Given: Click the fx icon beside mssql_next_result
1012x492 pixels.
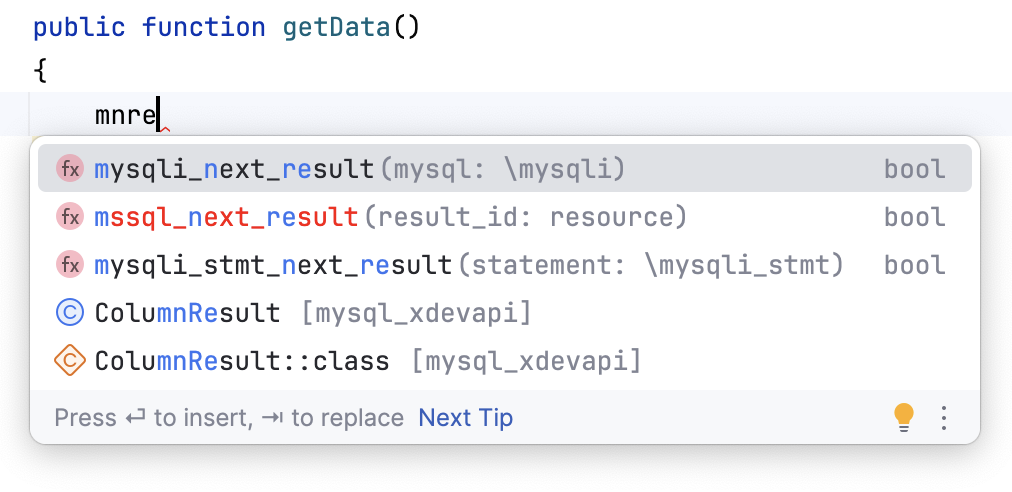Looking at the screenshot, I should click(x=70, y=217).
